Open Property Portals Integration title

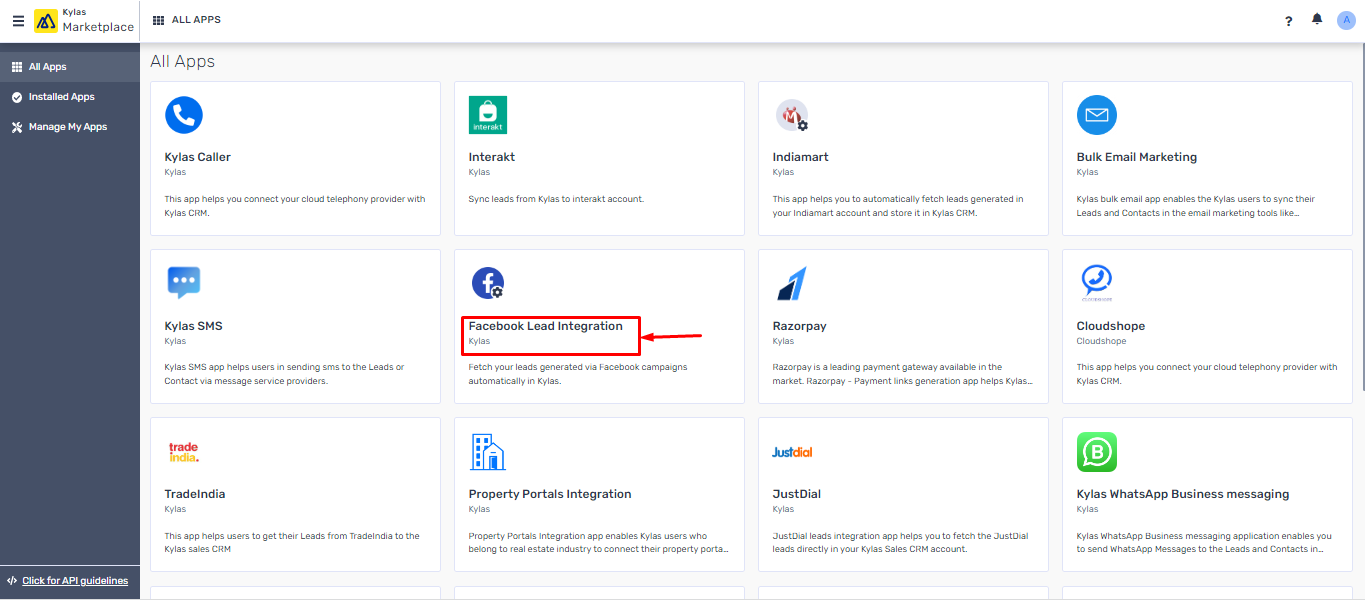[550, 494]
